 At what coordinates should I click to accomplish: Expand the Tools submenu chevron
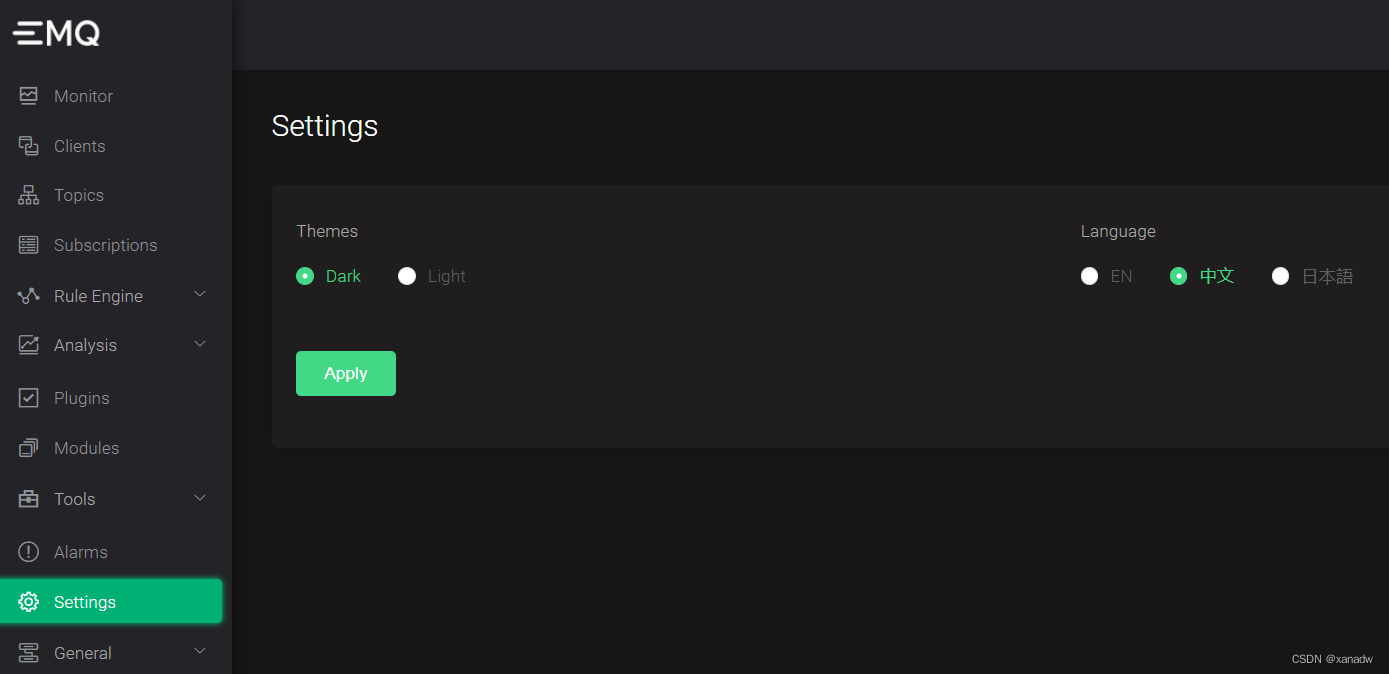point(200,498)
